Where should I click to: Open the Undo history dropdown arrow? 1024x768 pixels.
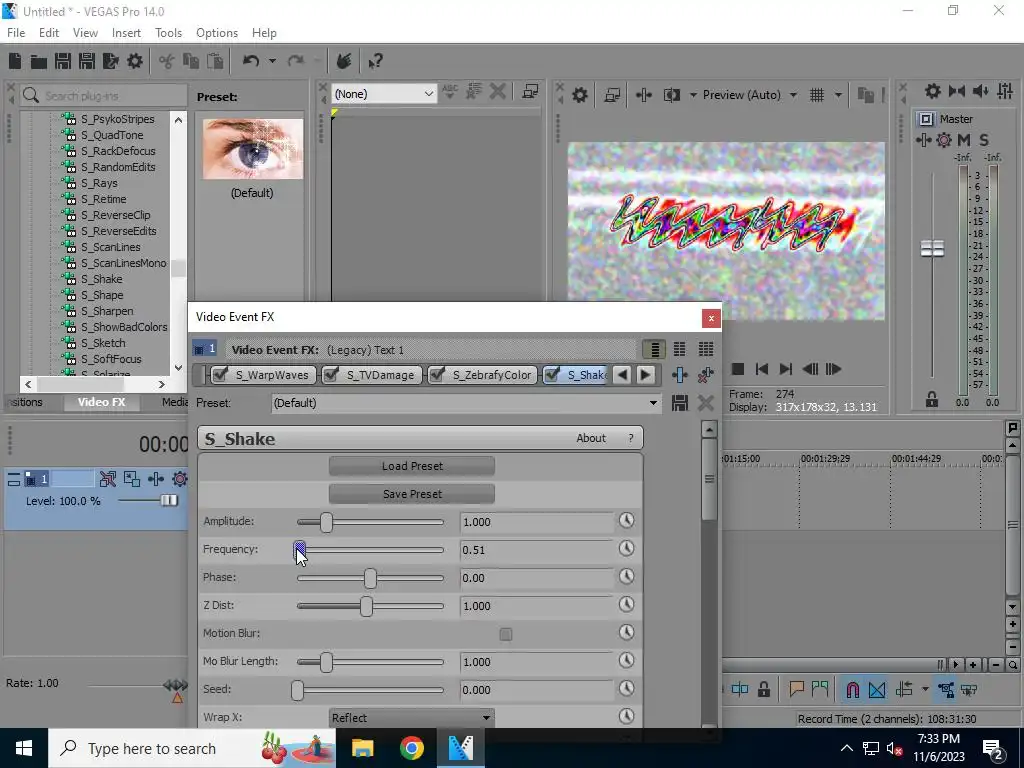[x=272, y=61]
